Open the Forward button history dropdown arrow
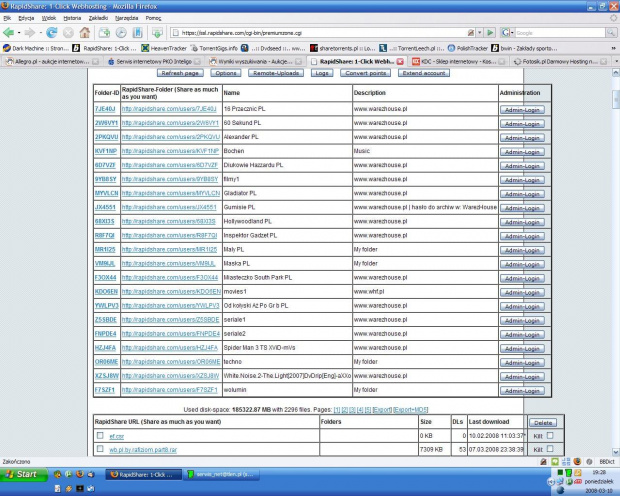The width and height of the screenshot is (620, 496). pos(40,33)
